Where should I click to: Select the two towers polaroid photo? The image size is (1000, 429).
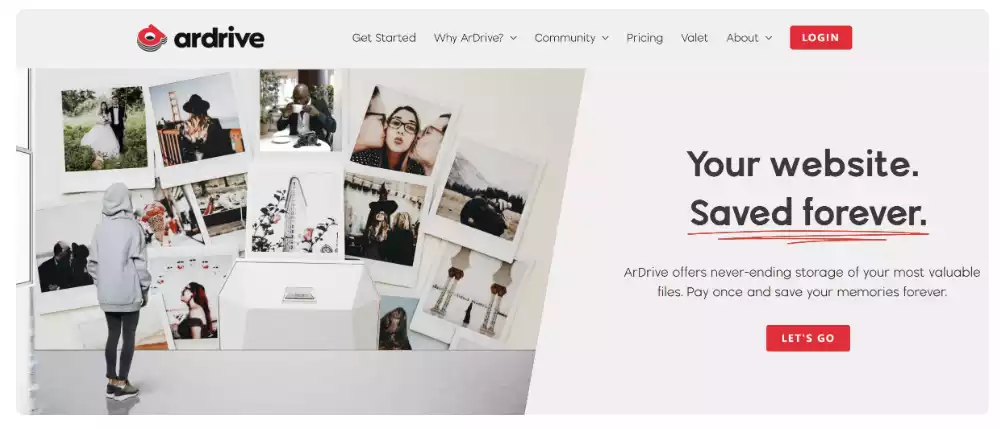pyautogui.click(x=473, y=293)
